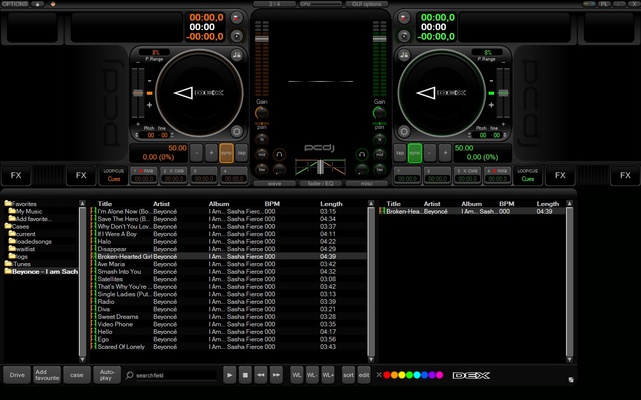Click the left channel volume fader
The height and width of the screenshot is (400, 641).
coord(262,39)
